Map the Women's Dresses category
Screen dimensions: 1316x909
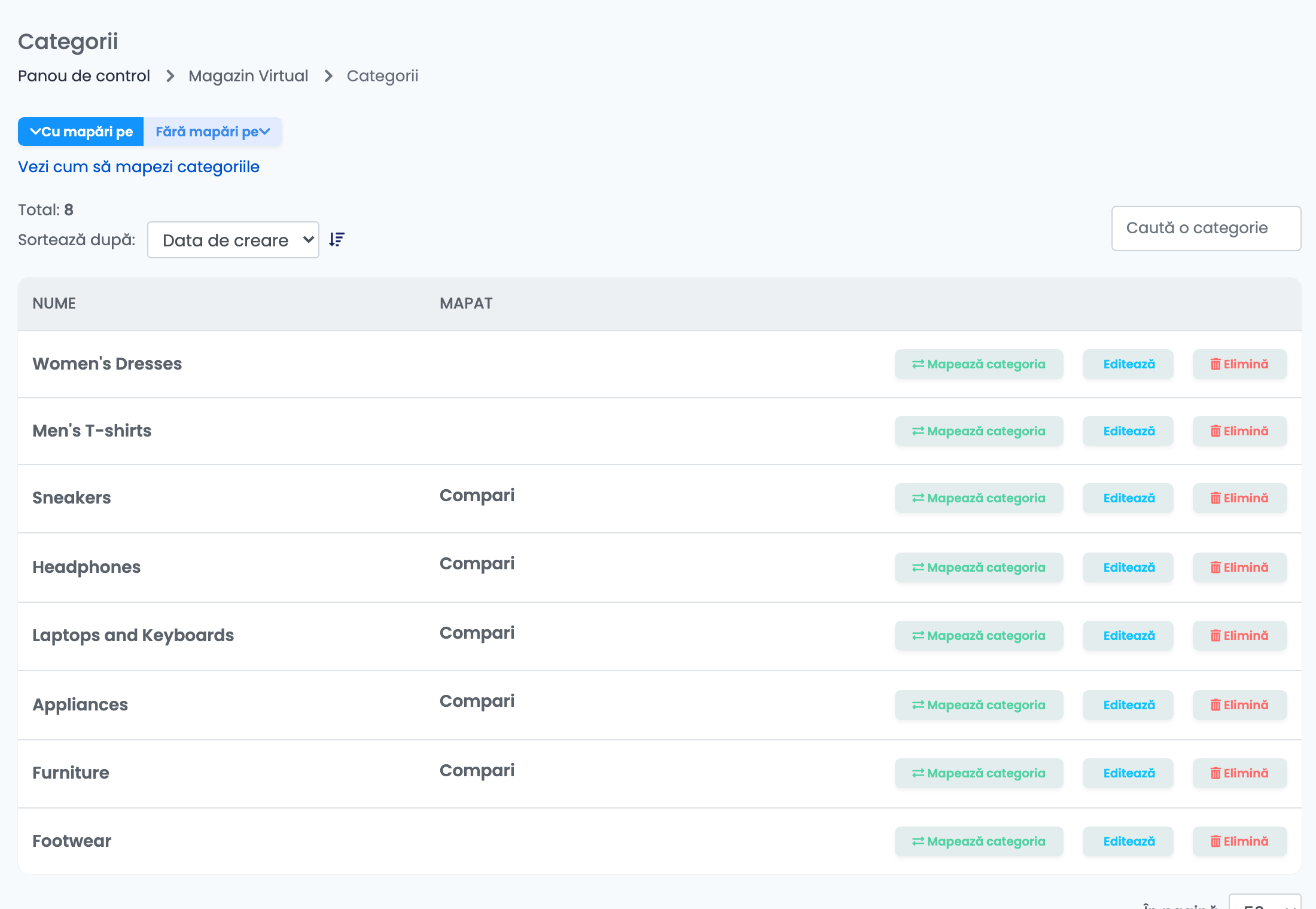(x=979, y=364)
